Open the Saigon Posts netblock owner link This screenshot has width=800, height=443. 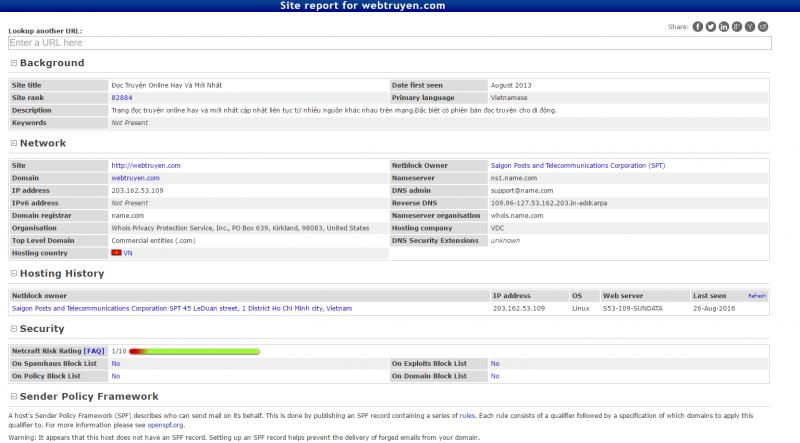578,165
